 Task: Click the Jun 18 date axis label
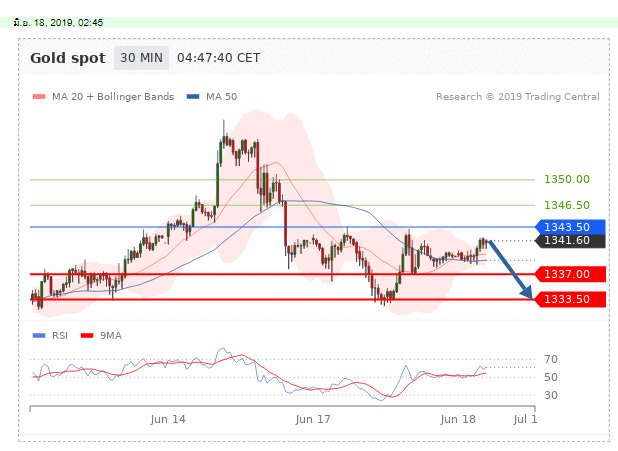coord(458,419)
